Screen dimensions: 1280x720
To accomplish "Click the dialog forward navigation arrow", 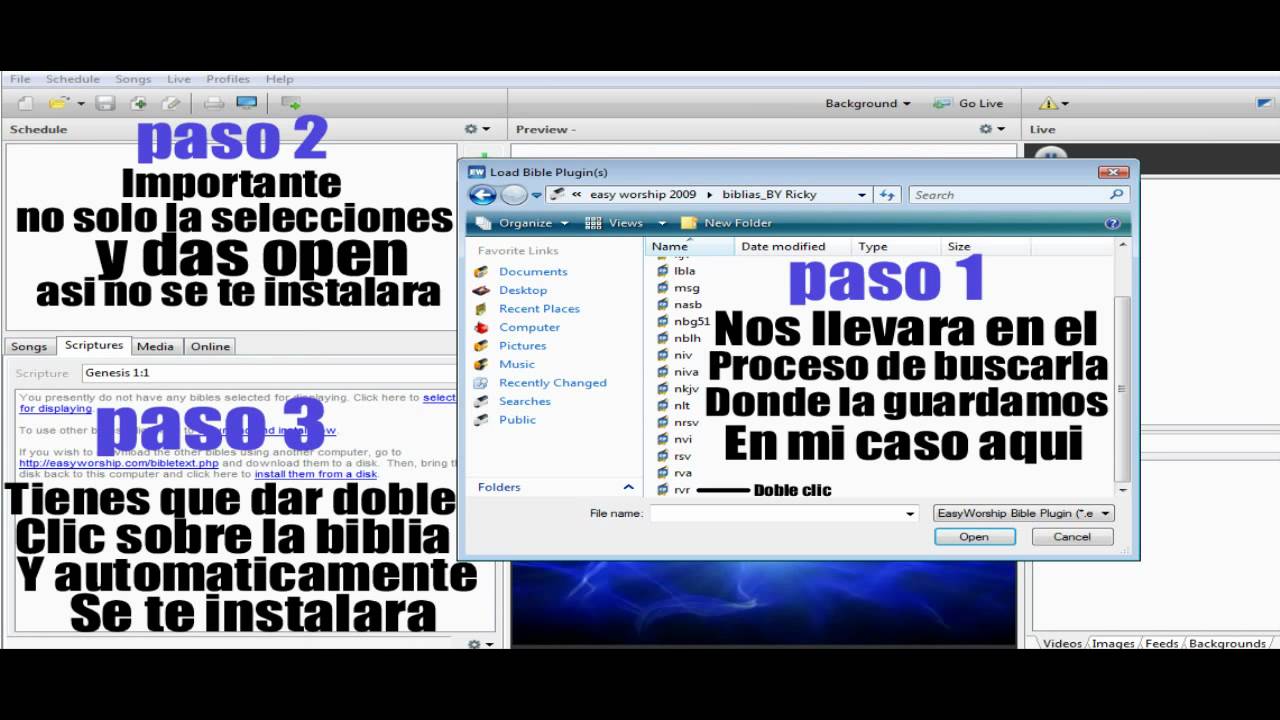I will click(x=514, y=195).
